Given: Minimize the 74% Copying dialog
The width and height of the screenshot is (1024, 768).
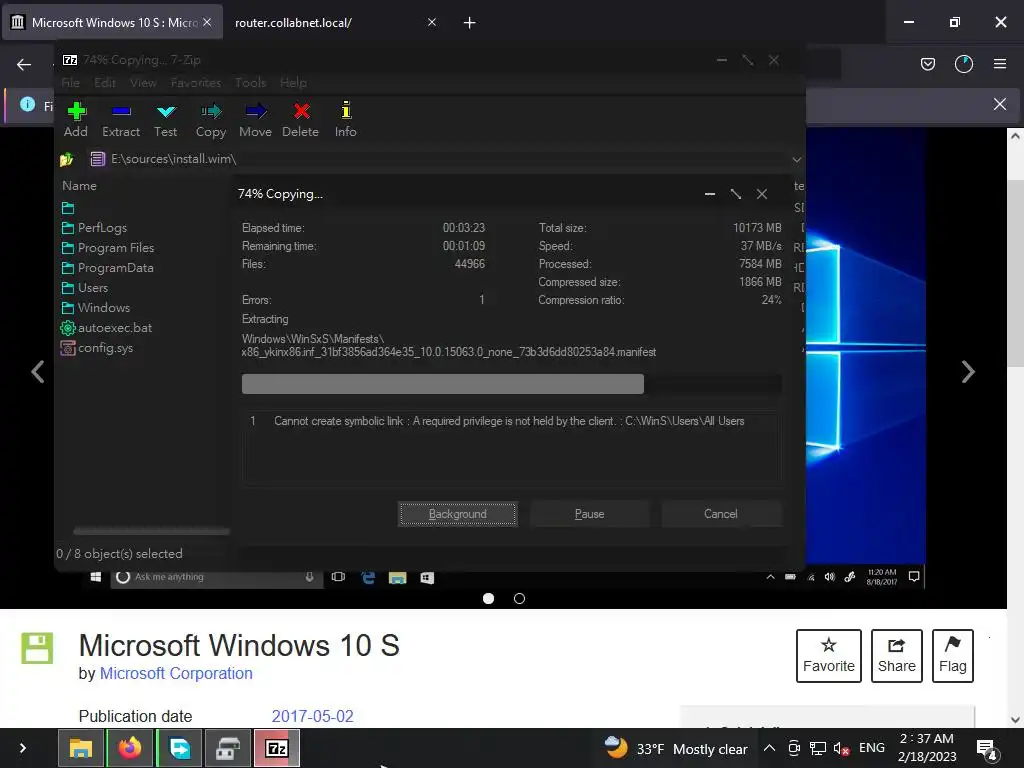Looking at the screenshot, I should click(x=710, y=194).
